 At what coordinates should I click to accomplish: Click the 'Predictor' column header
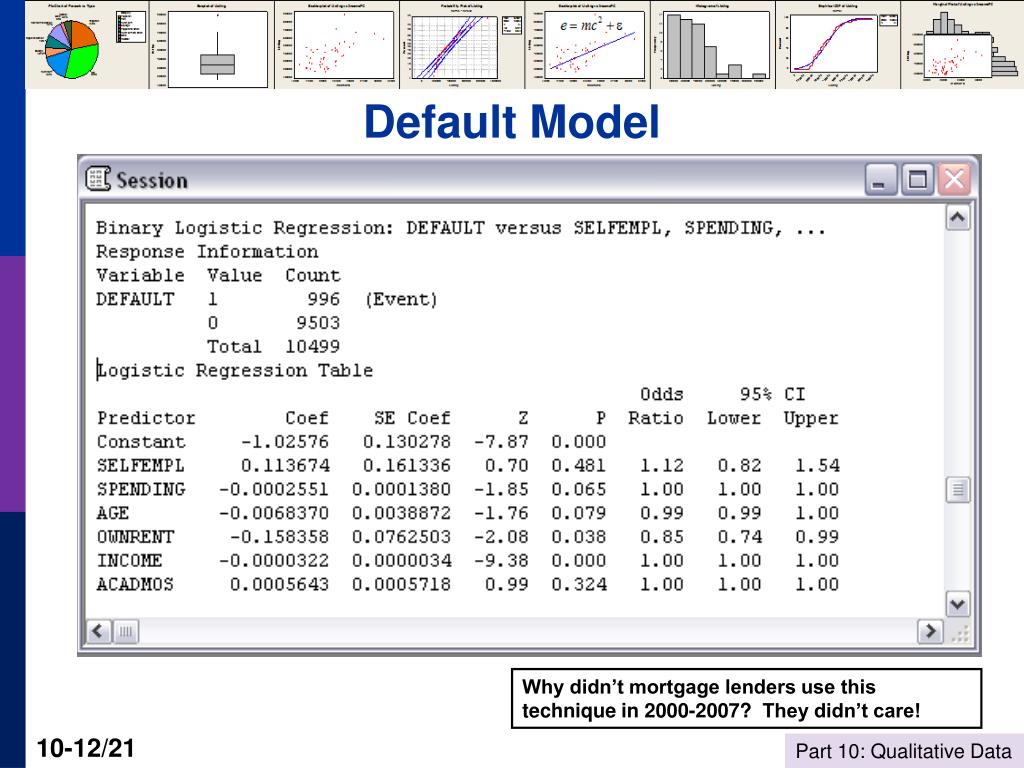tap(146, 418)
